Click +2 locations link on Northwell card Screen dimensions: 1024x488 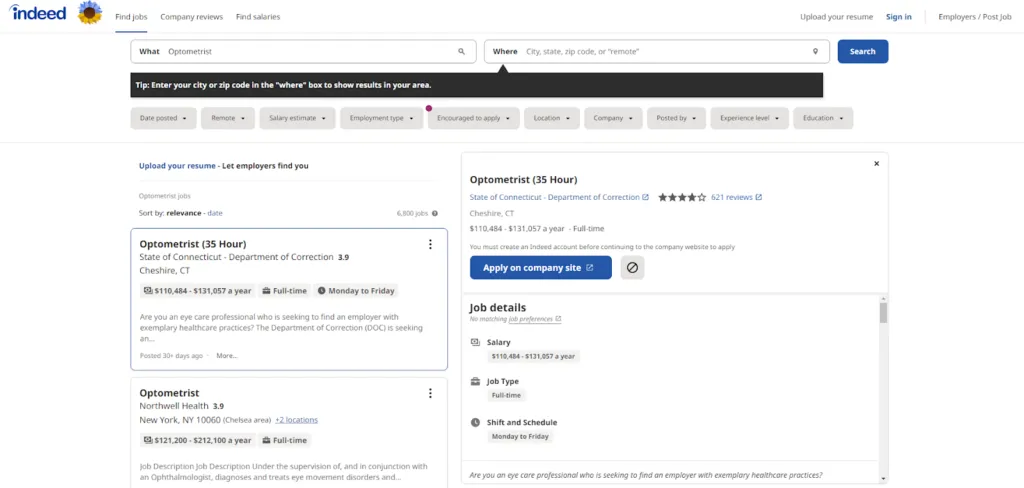coord(296,420)
